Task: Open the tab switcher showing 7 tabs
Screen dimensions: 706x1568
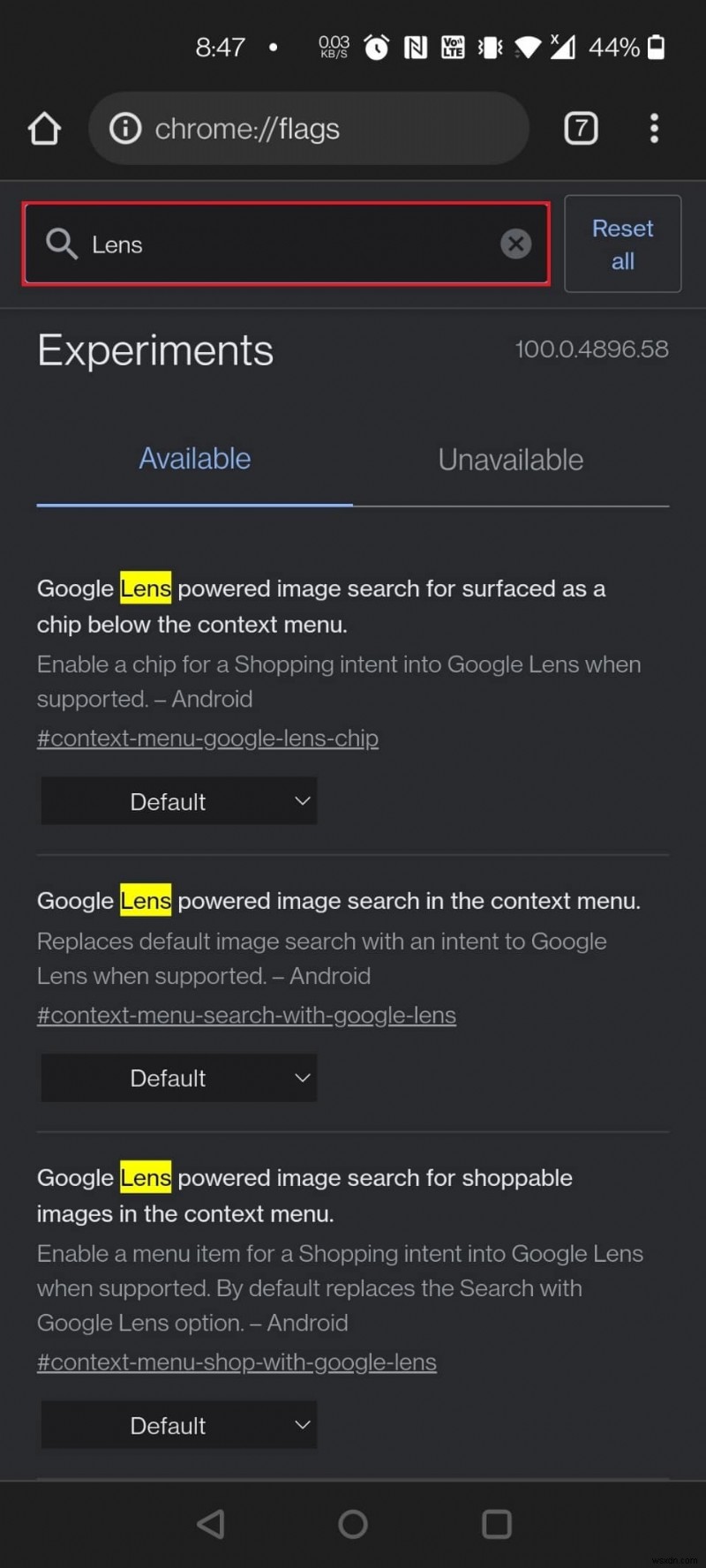Action: point(581,128)
